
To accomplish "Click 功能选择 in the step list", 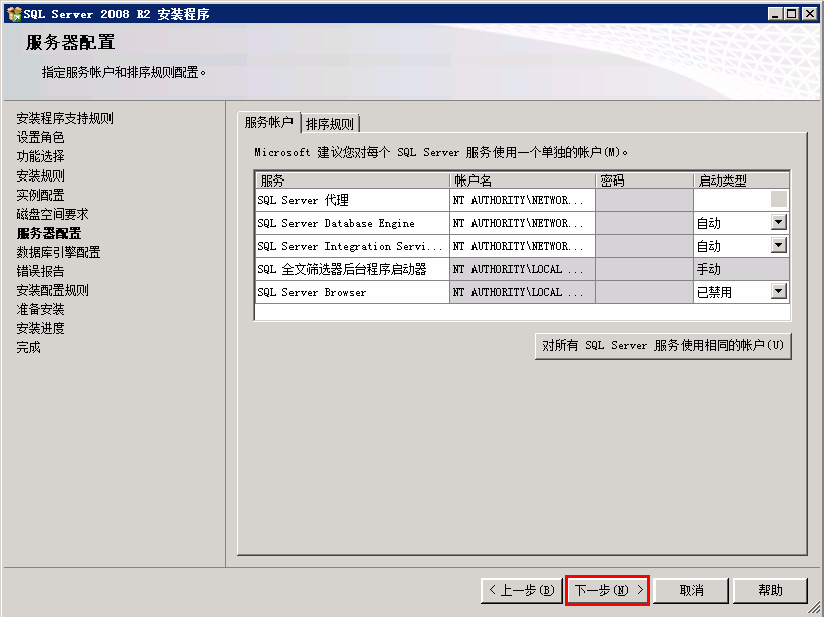I will [40, 156].
